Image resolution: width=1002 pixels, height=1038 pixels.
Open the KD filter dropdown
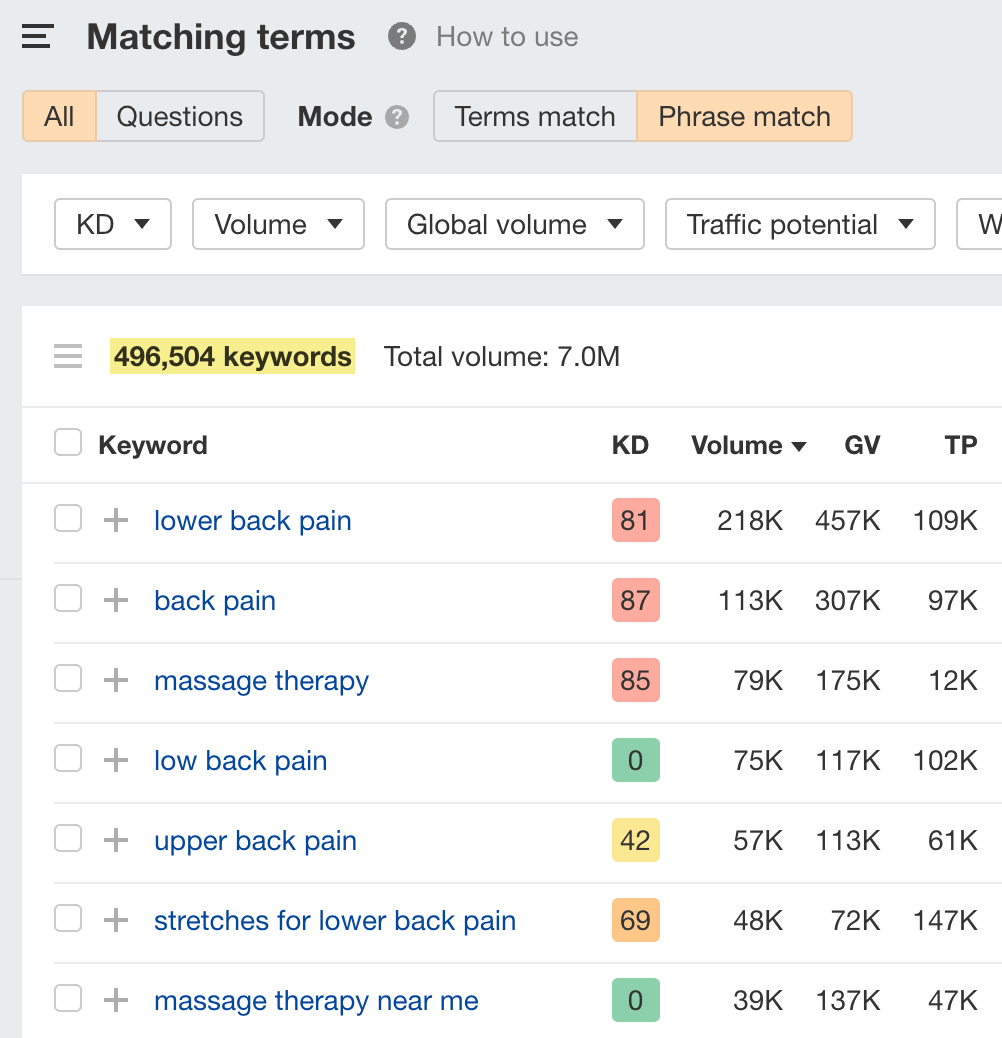click(x=112, y=224)
